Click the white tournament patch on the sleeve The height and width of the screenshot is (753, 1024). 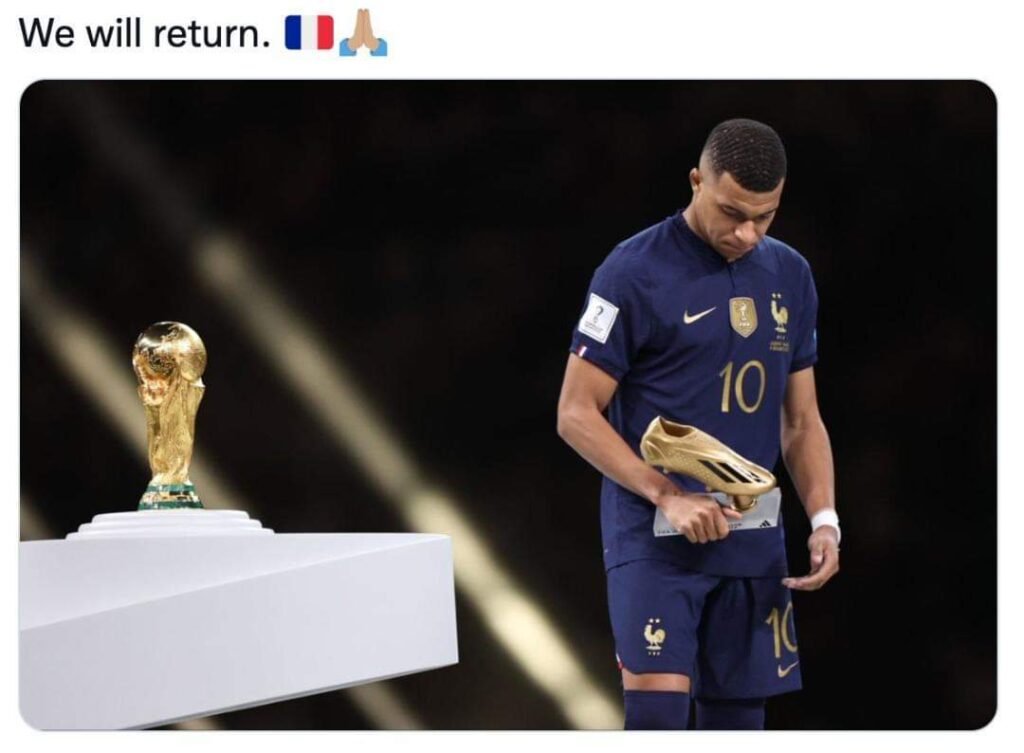598,318
